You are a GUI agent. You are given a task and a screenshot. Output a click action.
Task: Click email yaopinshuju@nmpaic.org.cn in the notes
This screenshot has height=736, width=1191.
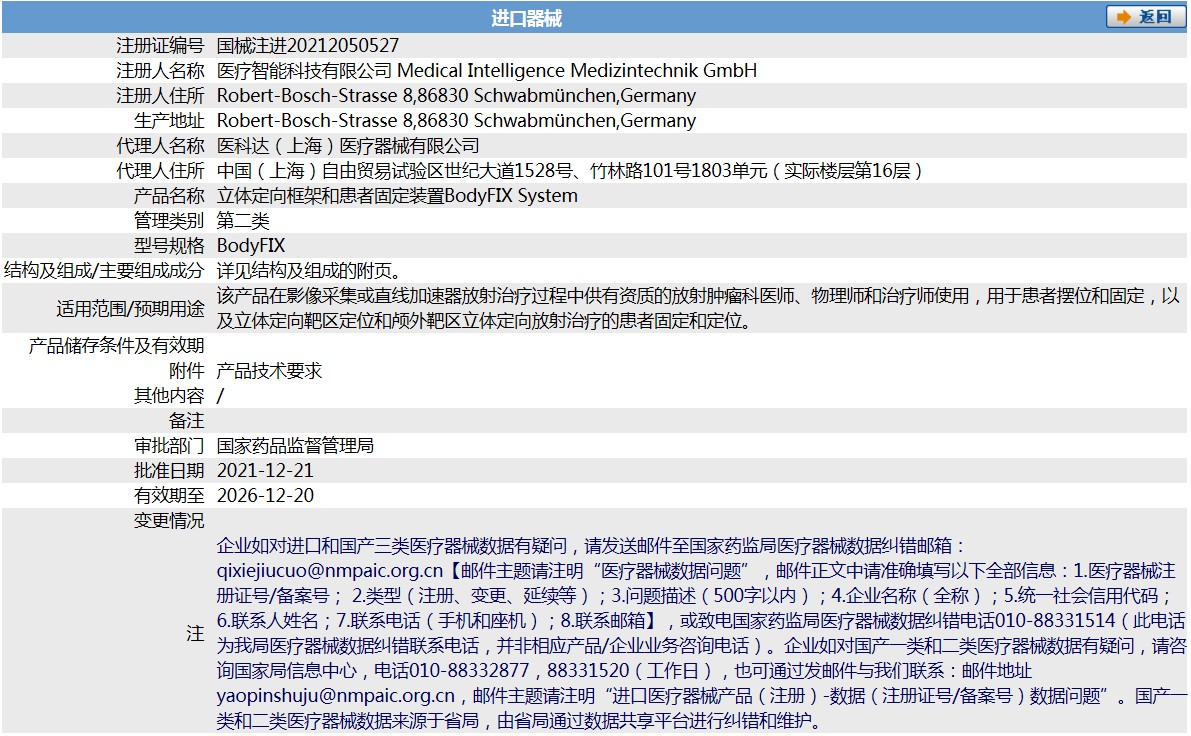[336, 697]
